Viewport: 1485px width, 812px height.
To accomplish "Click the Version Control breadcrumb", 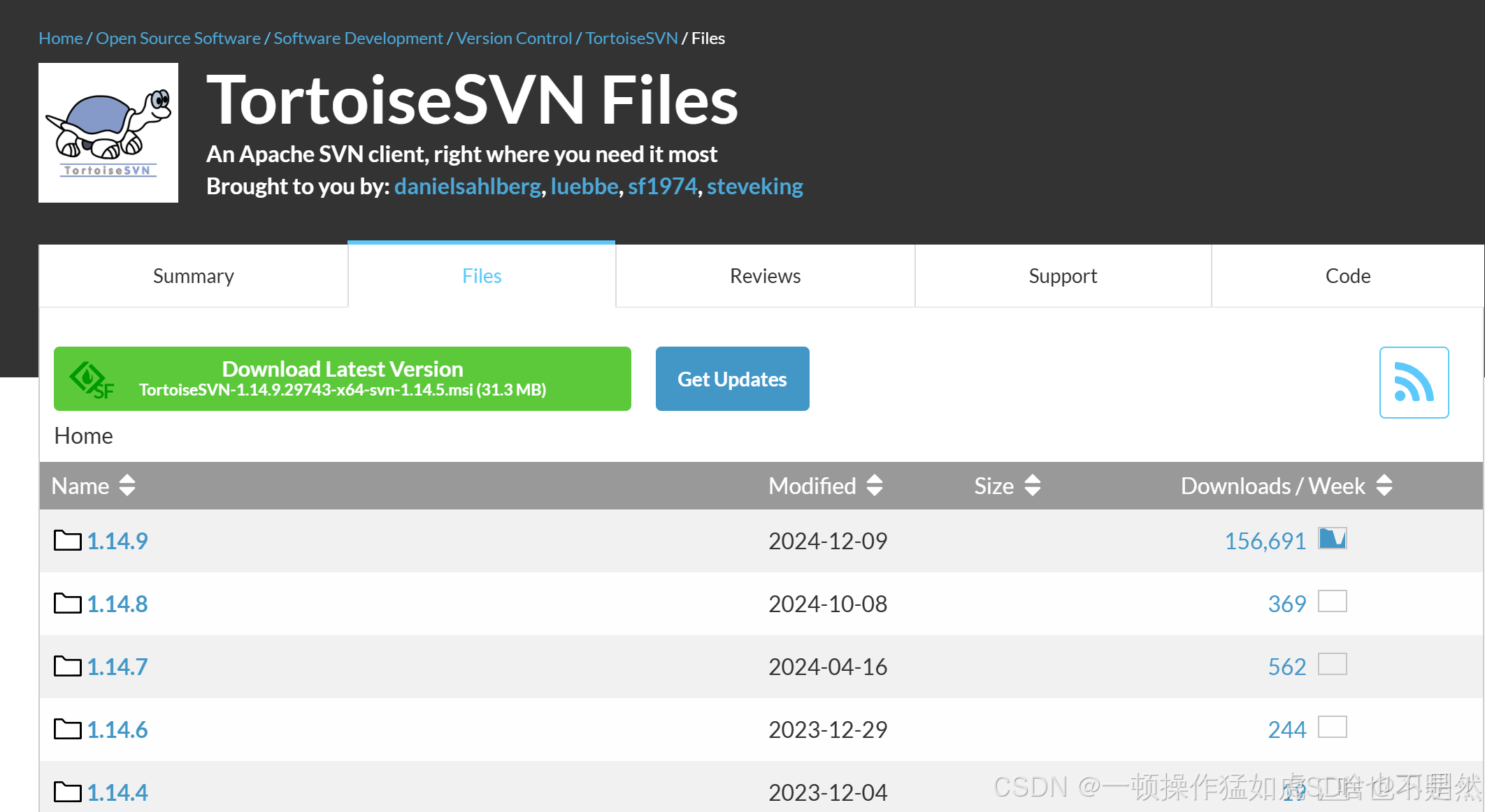I will (514, 38).
